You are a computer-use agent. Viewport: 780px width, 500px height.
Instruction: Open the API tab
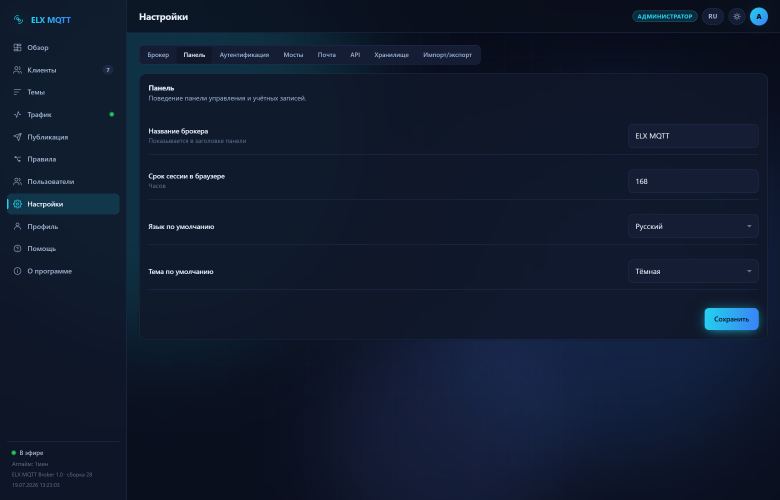pyautogui.click(x=355, y=55)
